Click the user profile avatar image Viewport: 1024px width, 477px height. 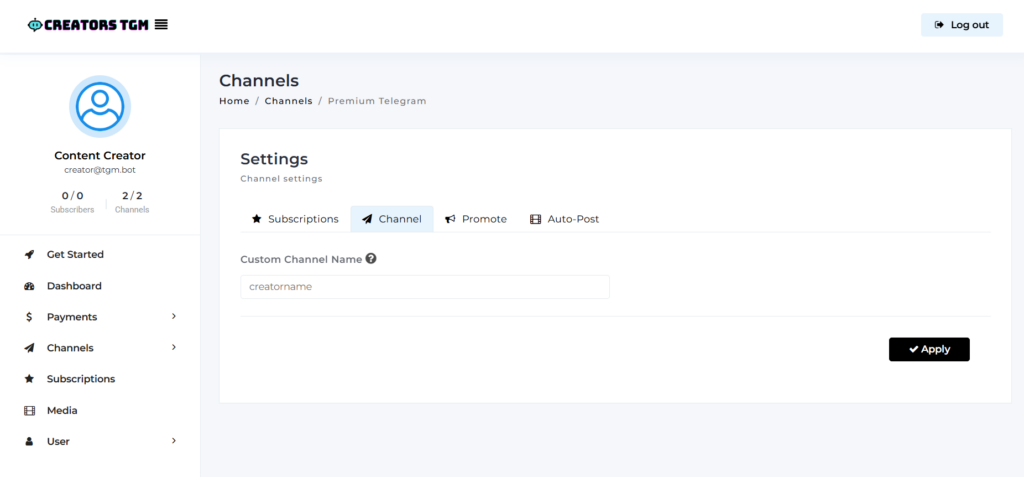100,107
